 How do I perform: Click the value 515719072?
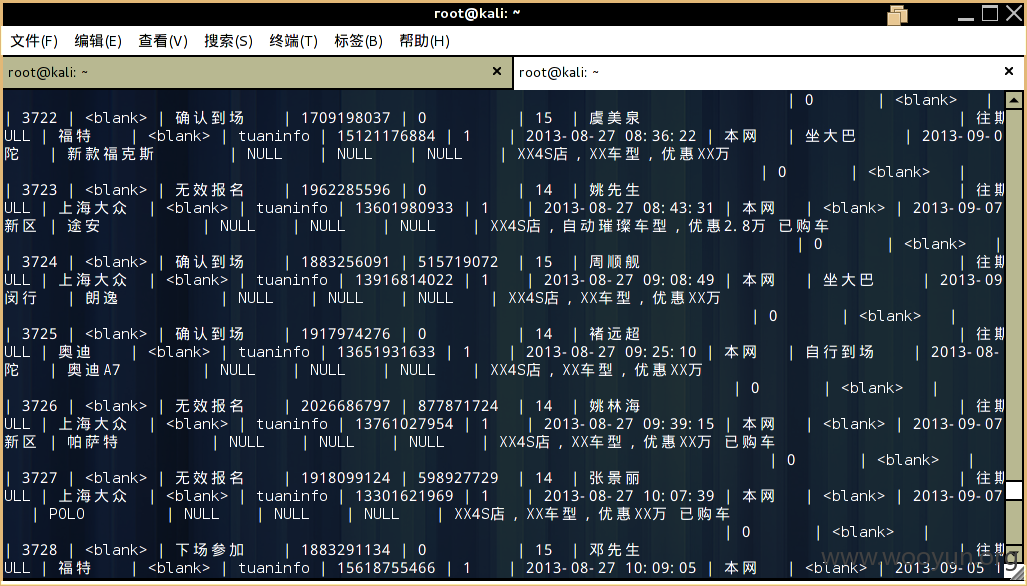tap(458, 263)
